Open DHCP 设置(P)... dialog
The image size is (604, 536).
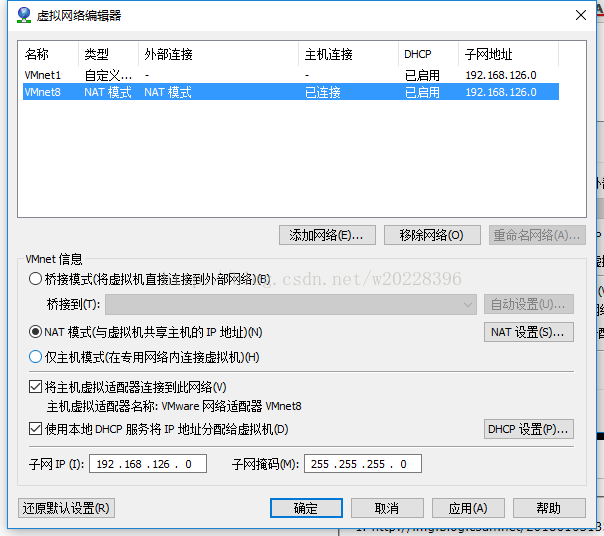click(528, 429)
